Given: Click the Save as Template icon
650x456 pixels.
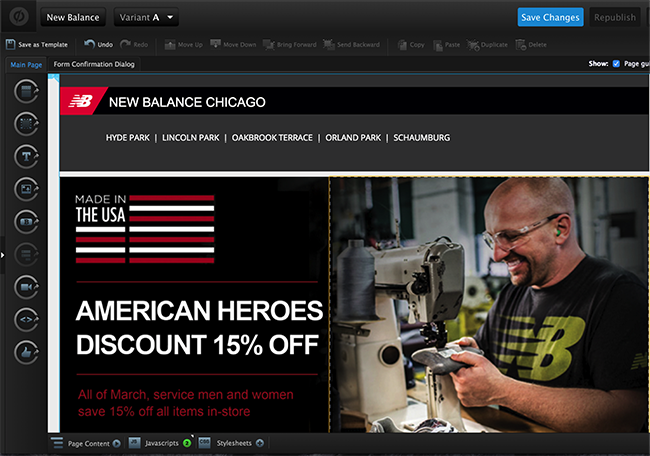Looking at the screenshot, I should tap(11, 44).
